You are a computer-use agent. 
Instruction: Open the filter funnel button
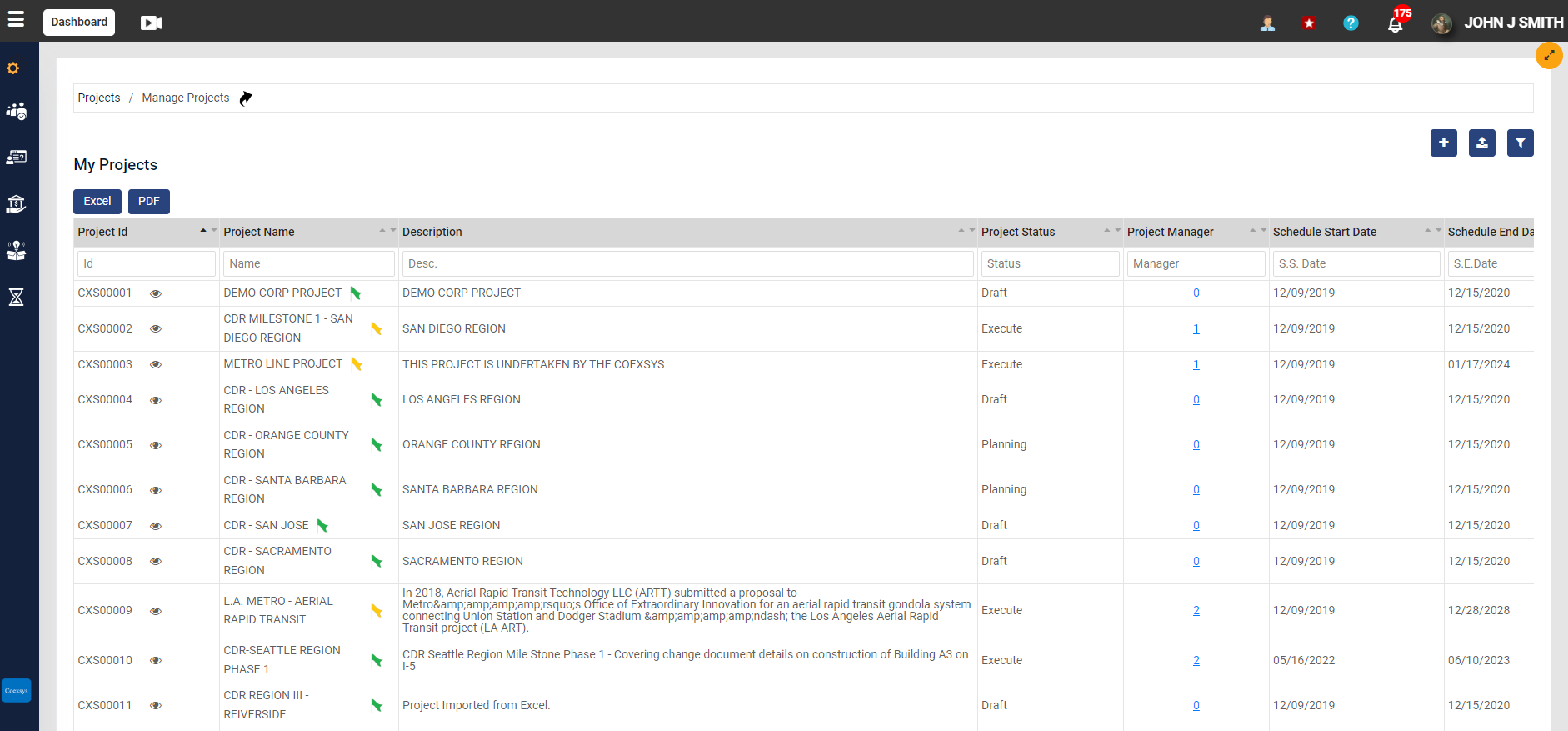[1520, 143]
